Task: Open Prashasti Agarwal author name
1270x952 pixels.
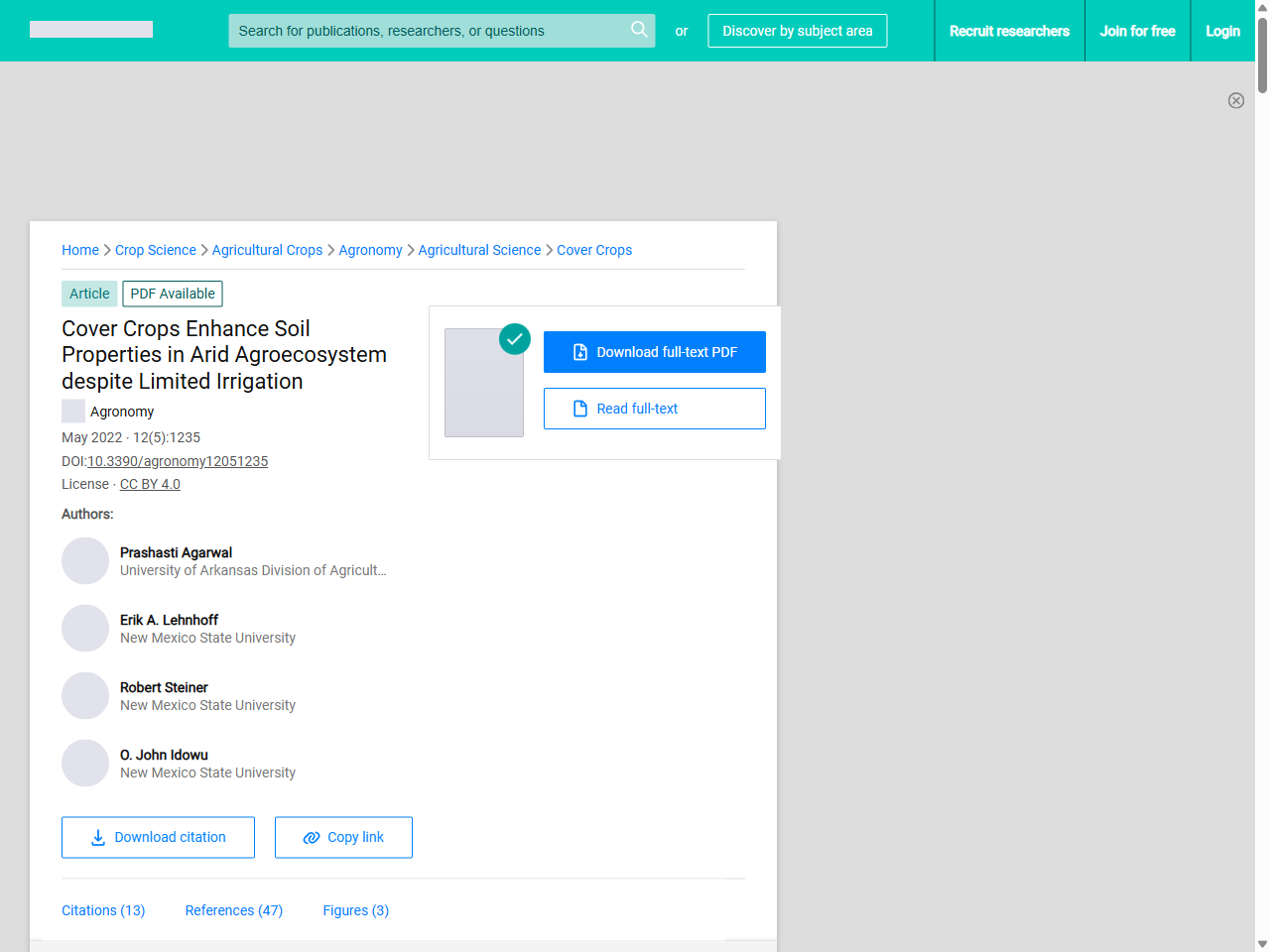Action: coord(176,552)
